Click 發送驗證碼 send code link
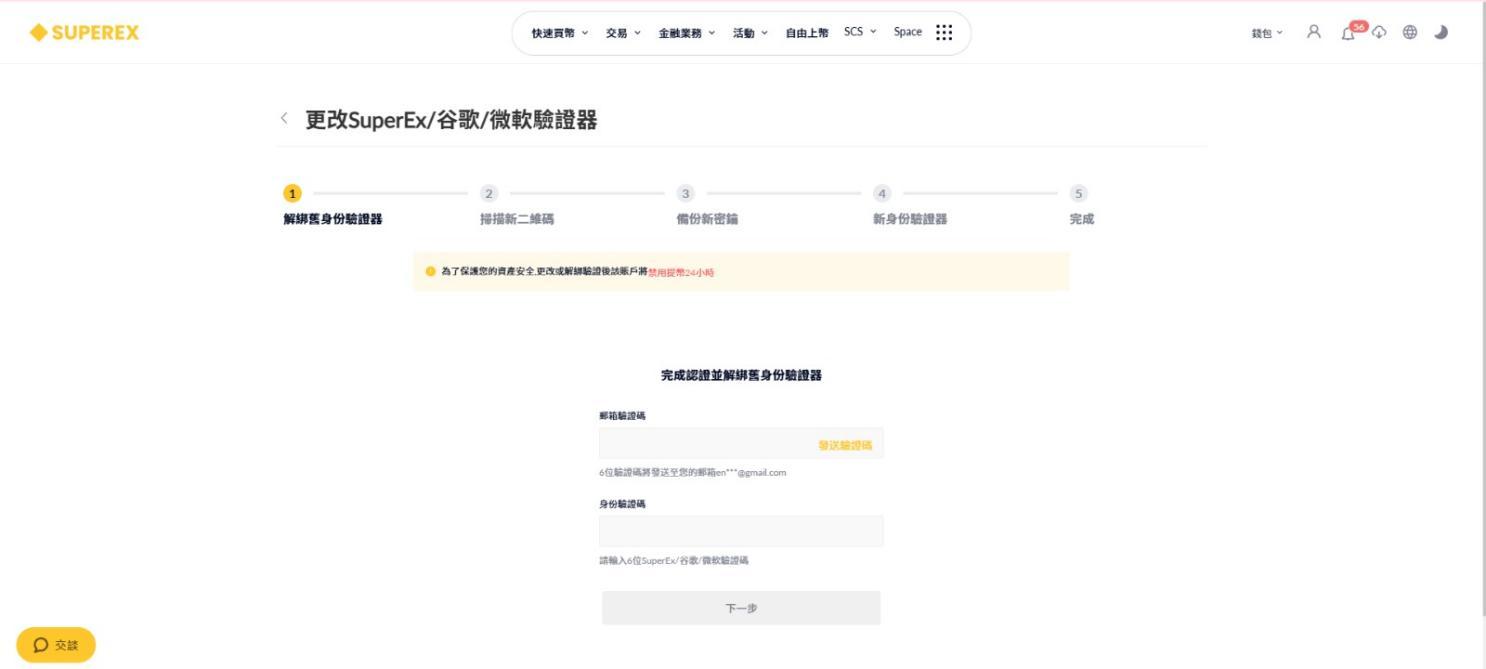1486x669 pixels. (845, 445)
